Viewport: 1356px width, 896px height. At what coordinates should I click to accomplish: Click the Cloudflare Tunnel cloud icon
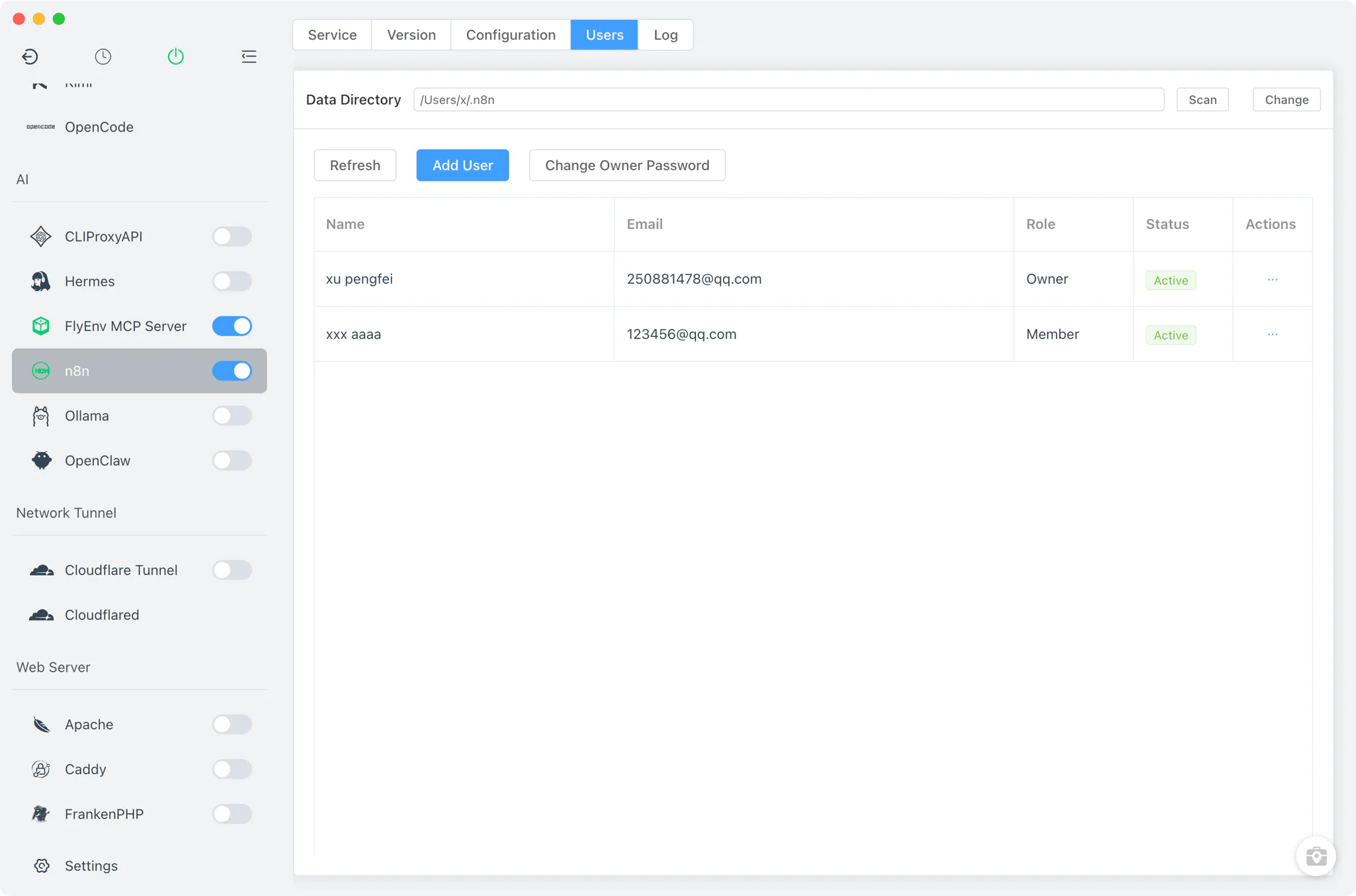(x=41, y=570)
